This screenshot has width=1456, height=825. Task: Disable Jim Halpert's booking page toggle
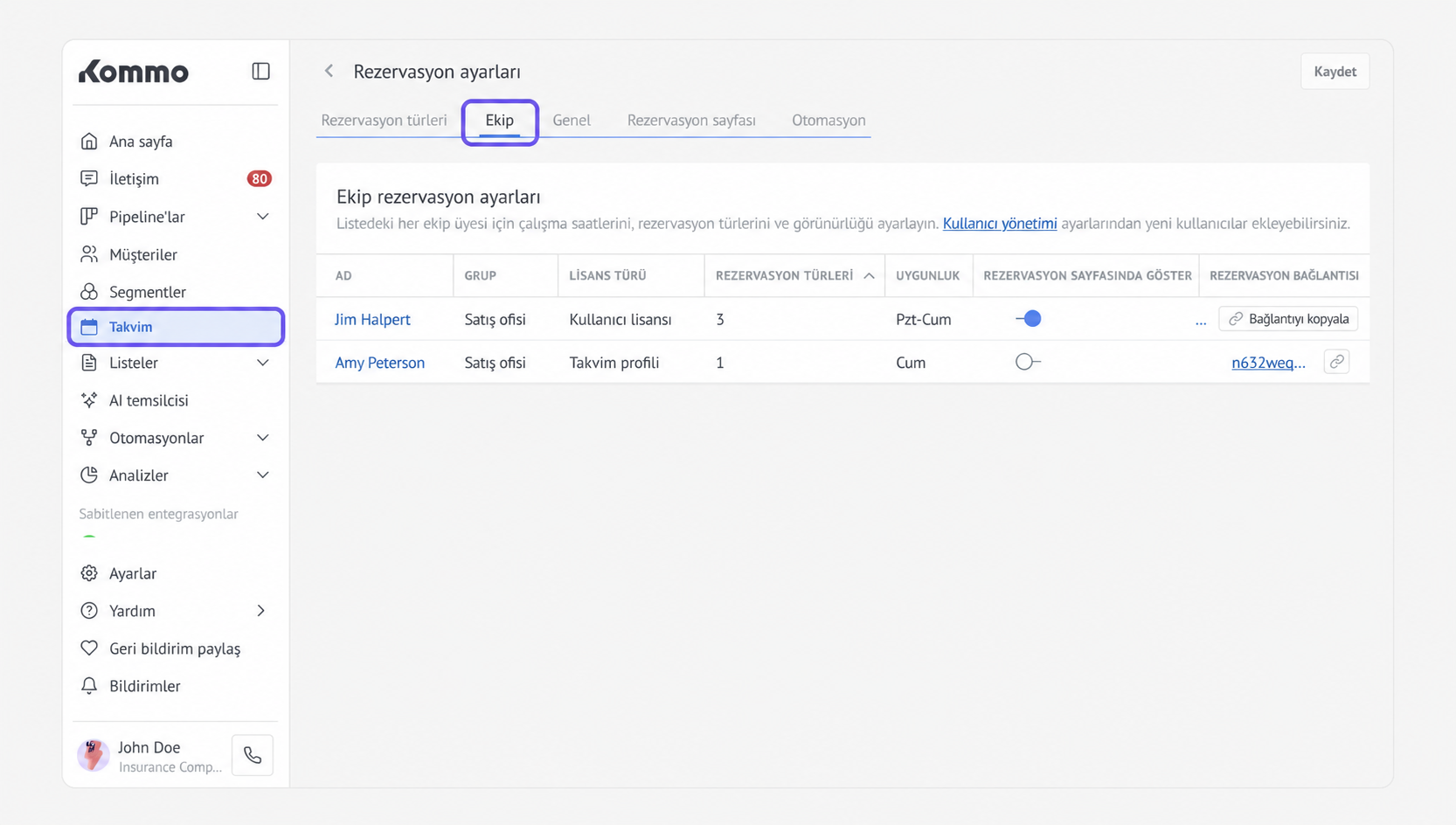coord(1029,319)
